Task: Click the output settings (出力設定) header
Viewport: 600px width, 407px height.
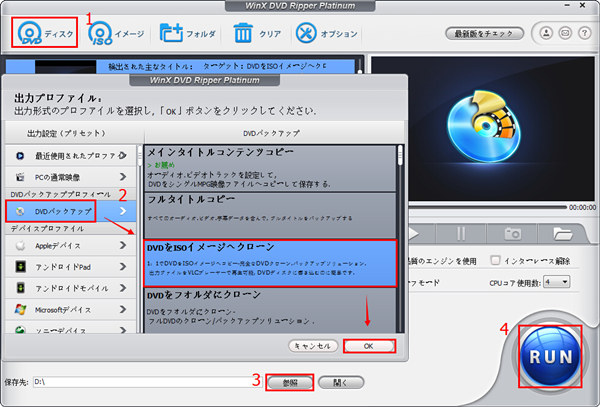Action: pos(66,133)
